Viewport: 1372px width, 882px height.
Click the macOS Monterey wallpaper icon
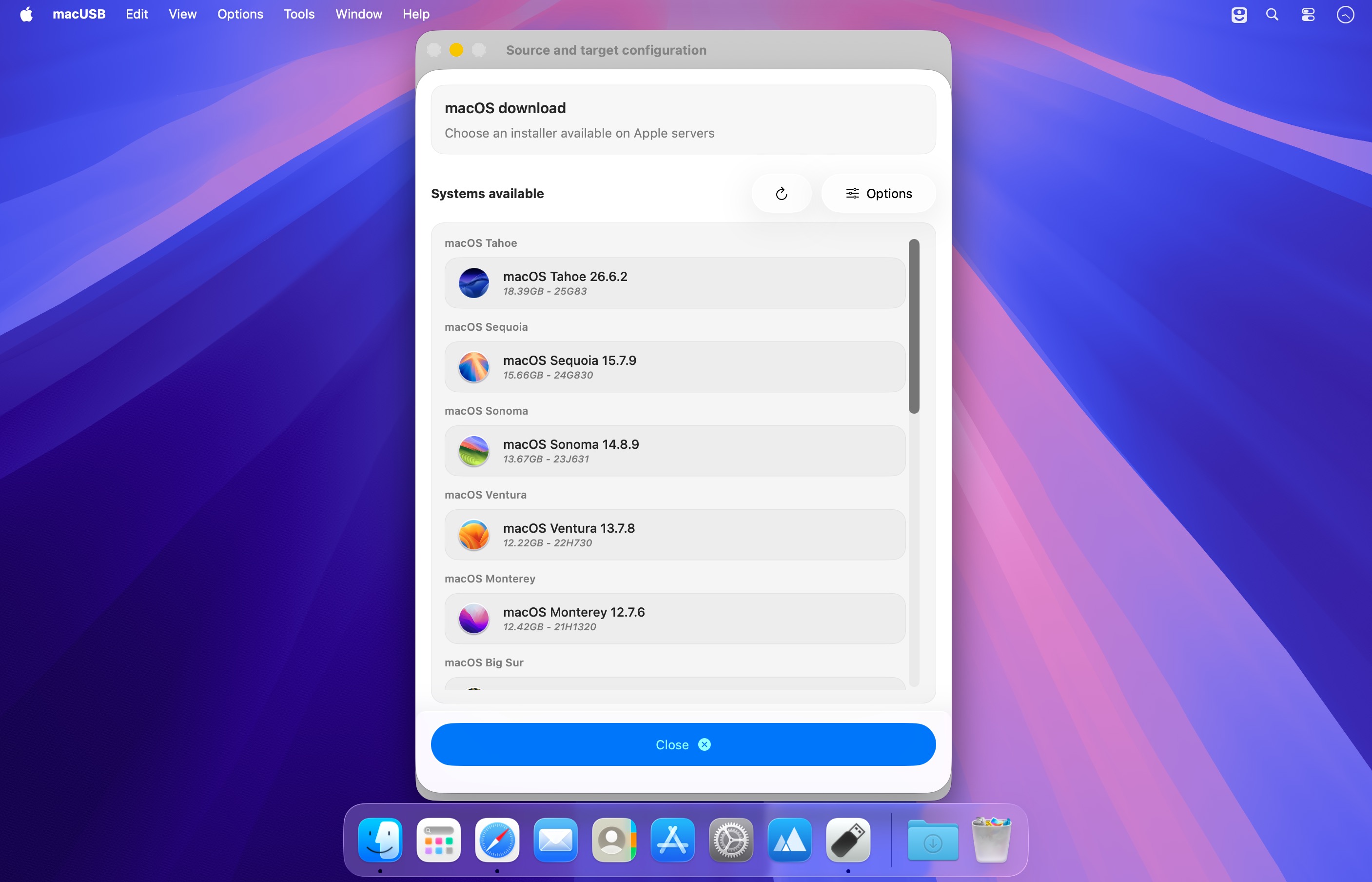(474, 619)
